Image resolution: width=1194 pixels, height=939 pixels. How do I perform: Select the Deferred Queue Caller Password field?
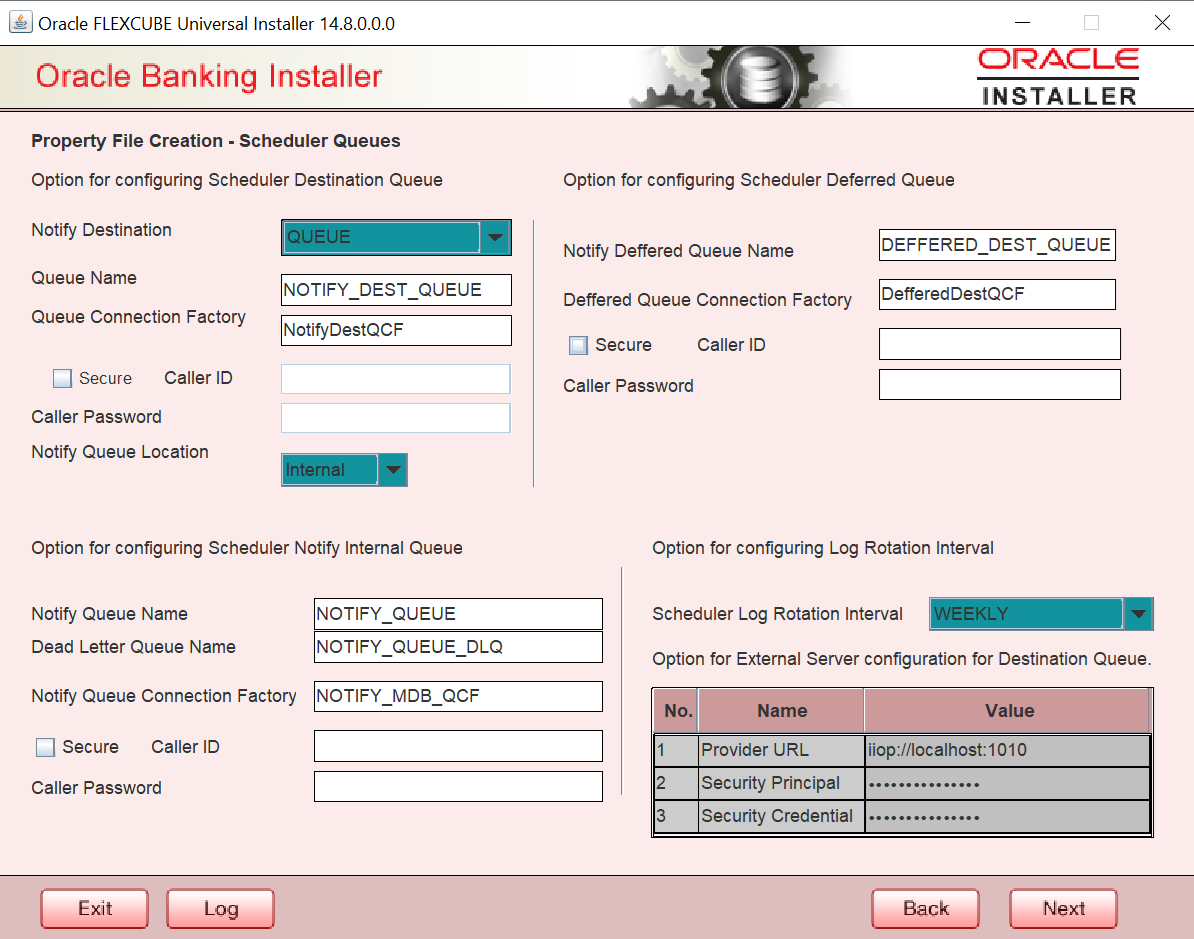coord(1000,385)
